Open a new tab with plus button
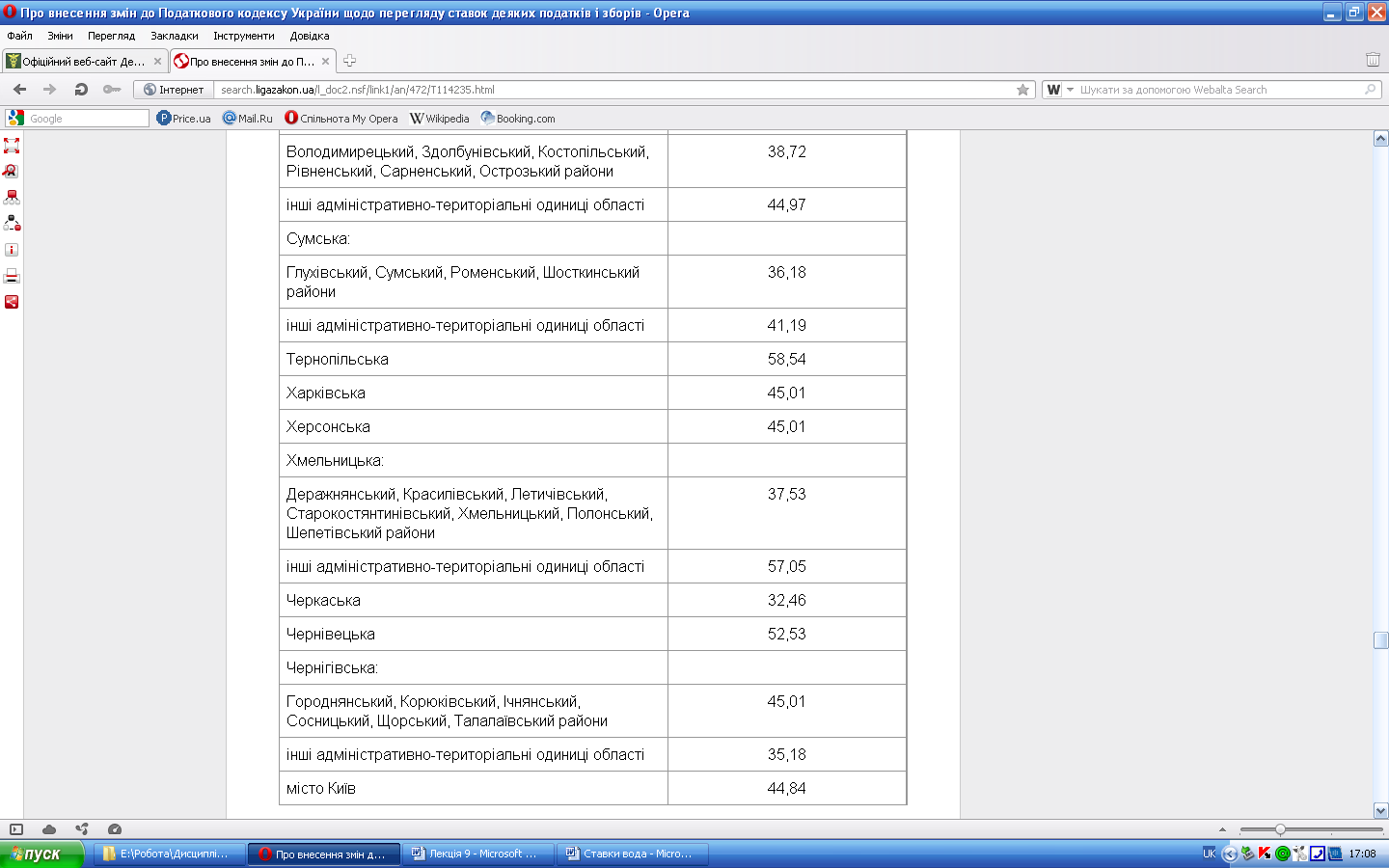The image size is (1389, 868). click(349, 61)
